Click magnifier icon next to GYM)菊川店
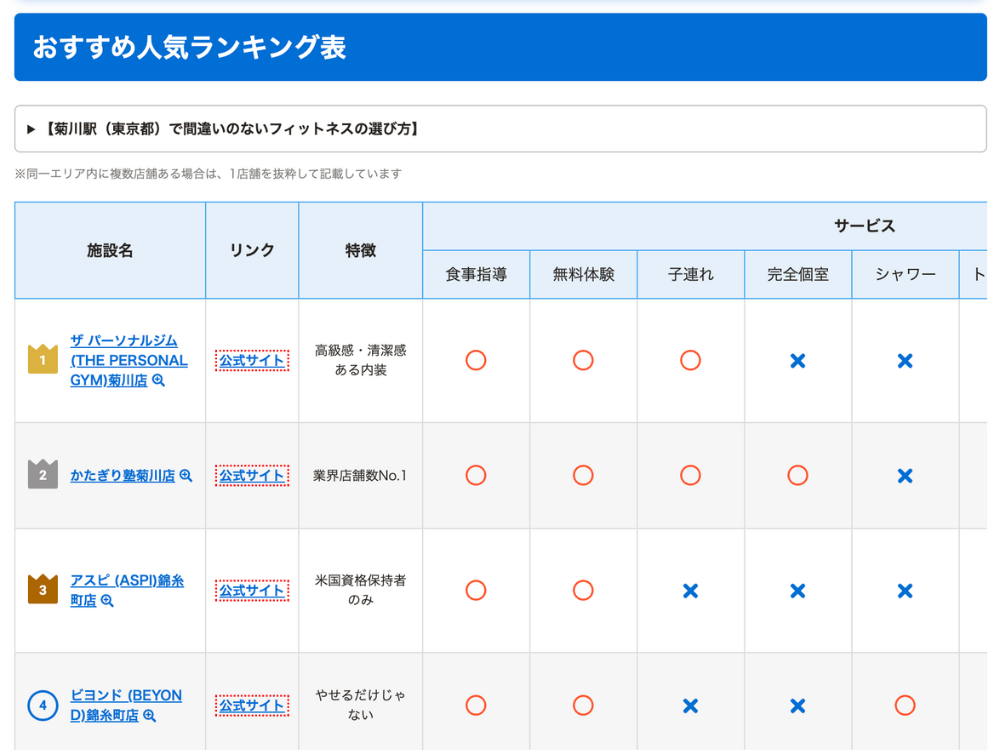 click(x=159, y=381)
